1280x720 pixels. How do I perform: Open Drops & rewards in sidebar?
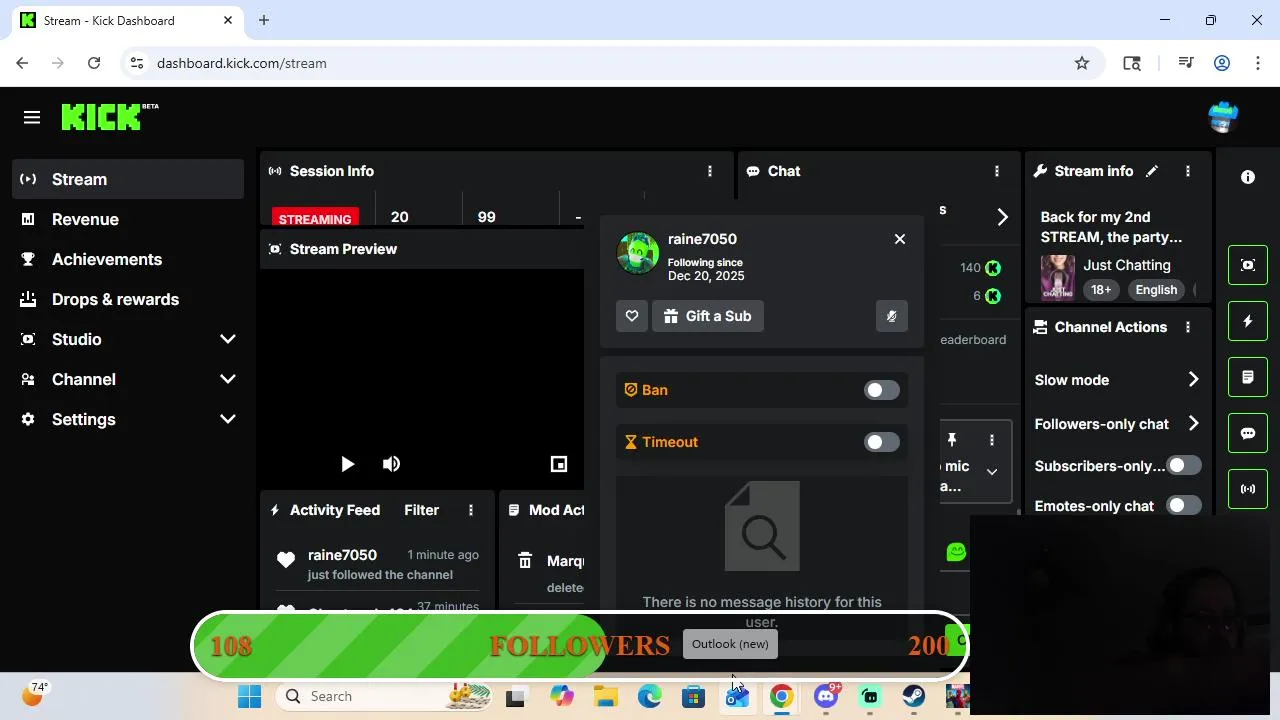coord(128,299)
